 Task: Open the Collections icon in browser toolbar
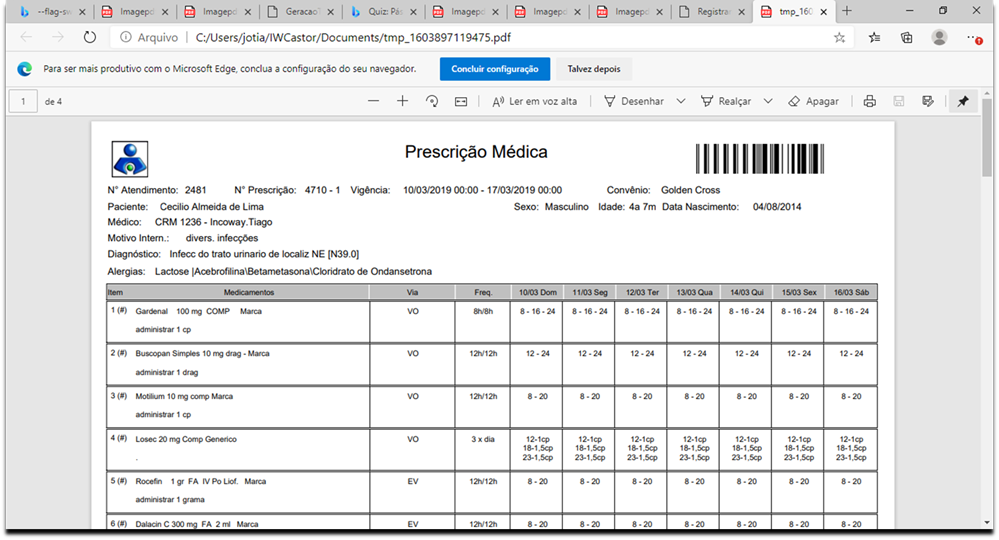tap(906, 37)
